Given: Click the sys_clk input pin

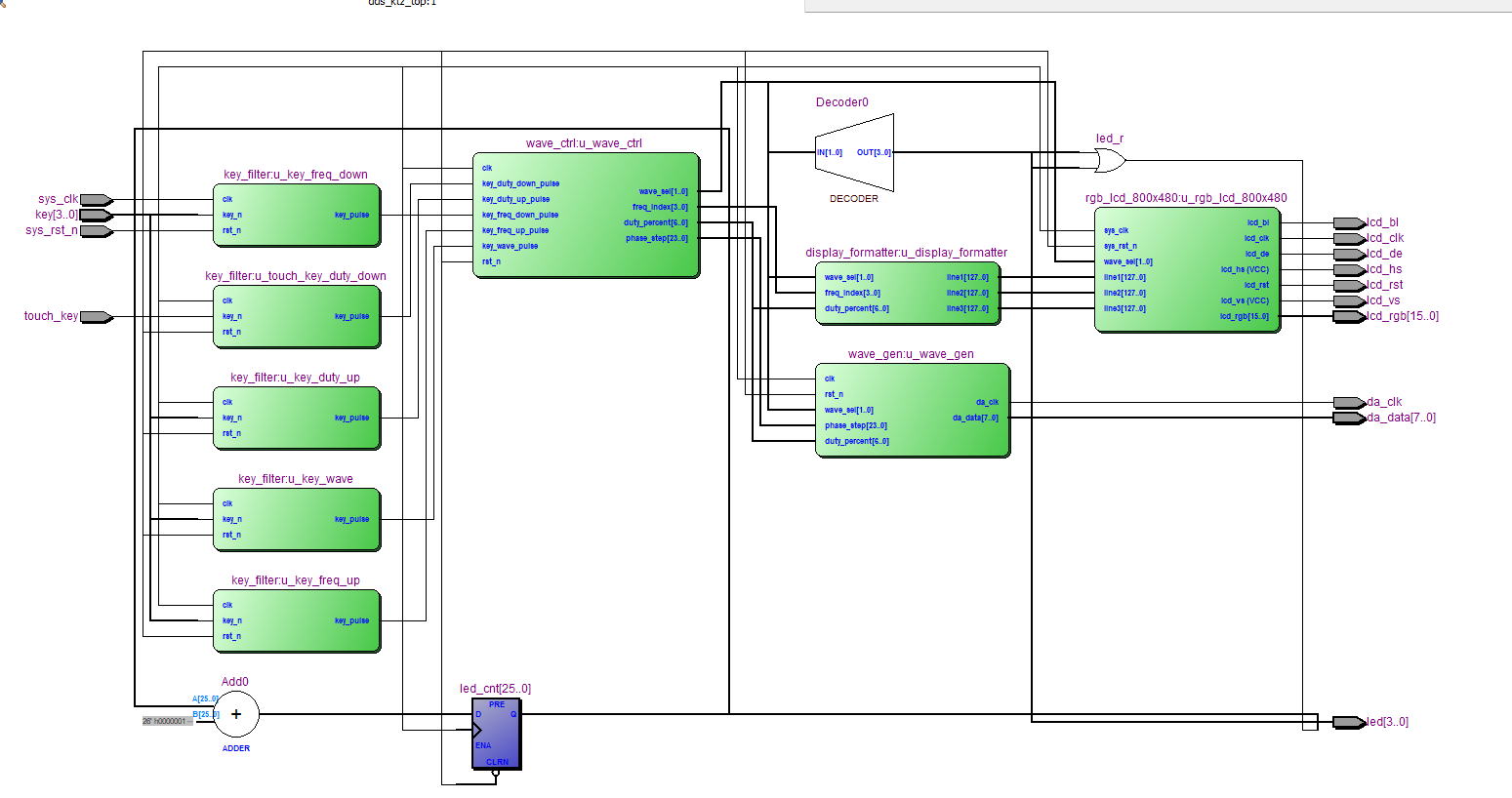Looking at the screenshot, I should point(96,199).
